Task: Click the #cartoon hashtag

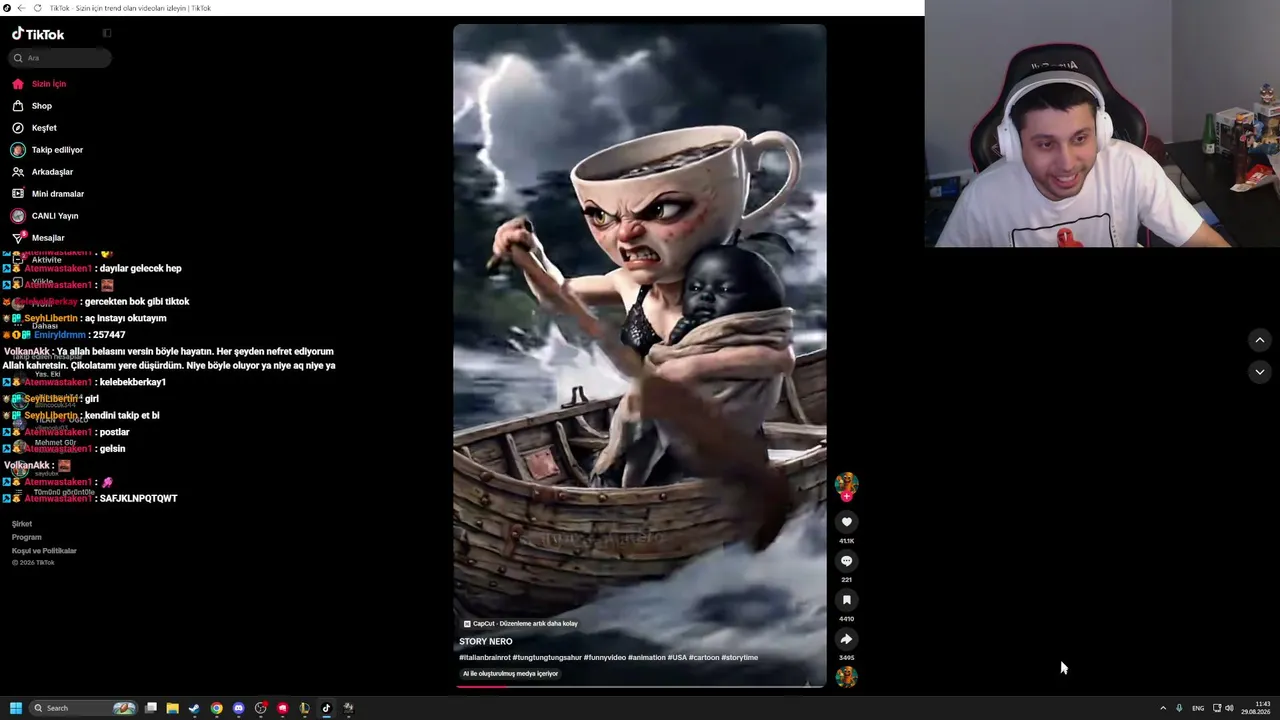Action: click(704, 658)
